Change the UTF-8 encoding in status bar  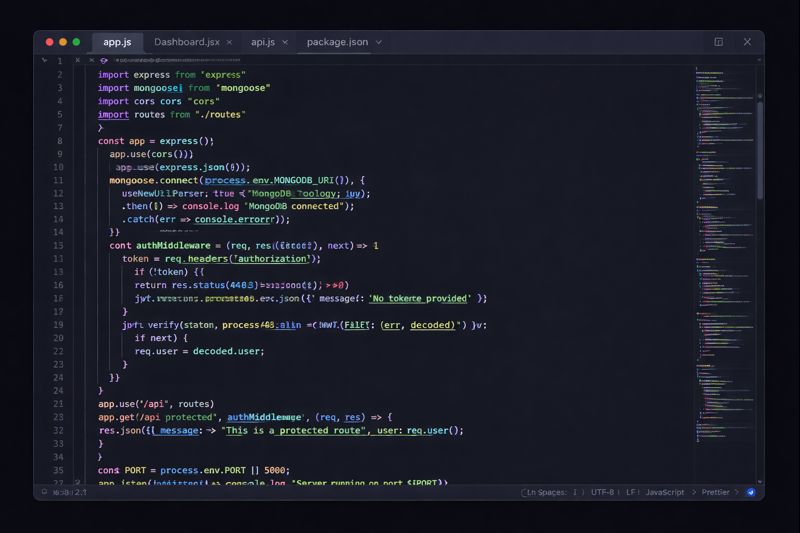602,492
